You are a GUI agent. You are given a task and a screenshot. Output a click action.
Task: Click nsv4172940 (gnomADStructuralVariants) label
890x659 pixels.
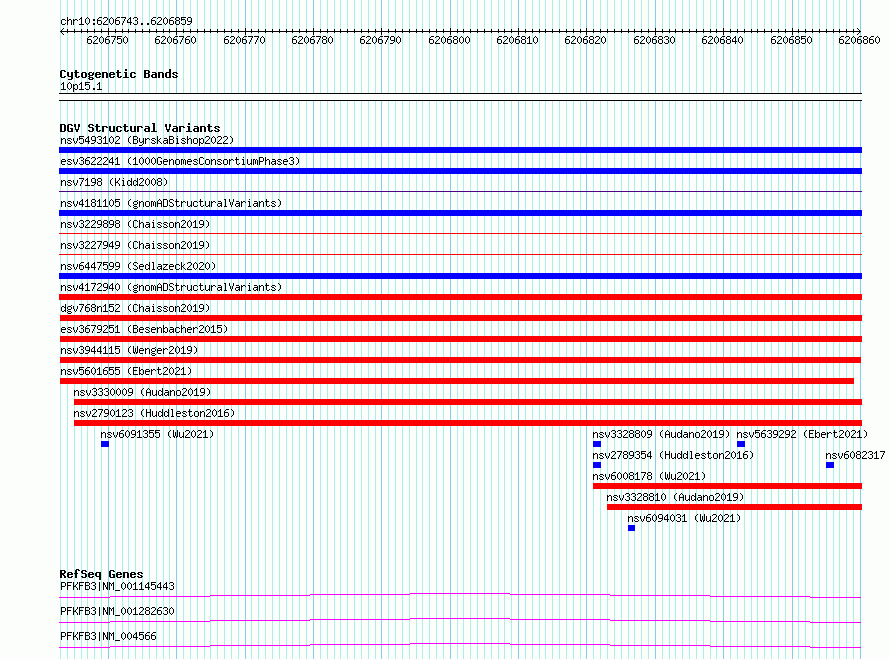(x=171, y=287)
